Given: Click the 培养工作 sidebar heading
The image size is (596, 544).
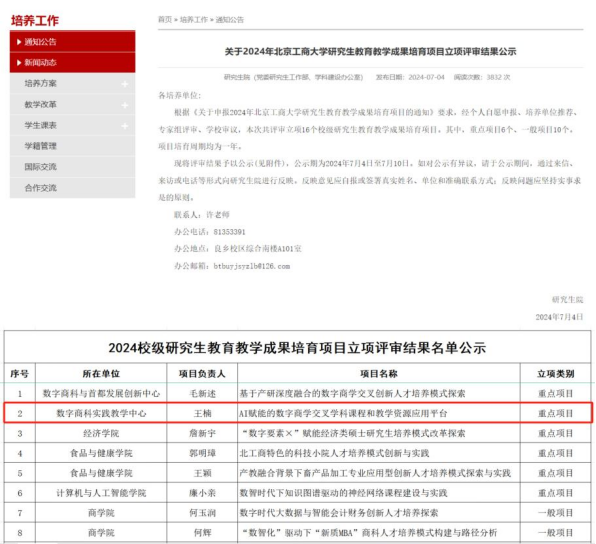Looking at the screenshot, I should pos(35,21).
